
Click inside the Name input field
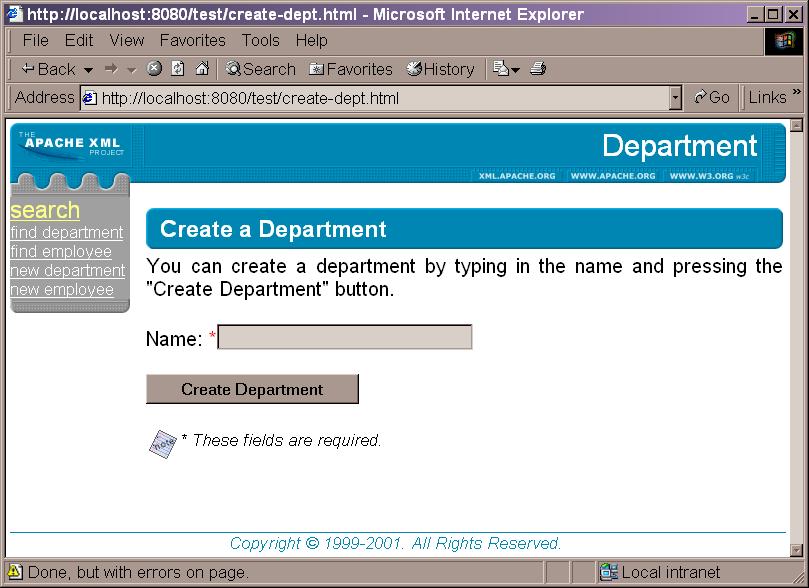click(345, 337)
